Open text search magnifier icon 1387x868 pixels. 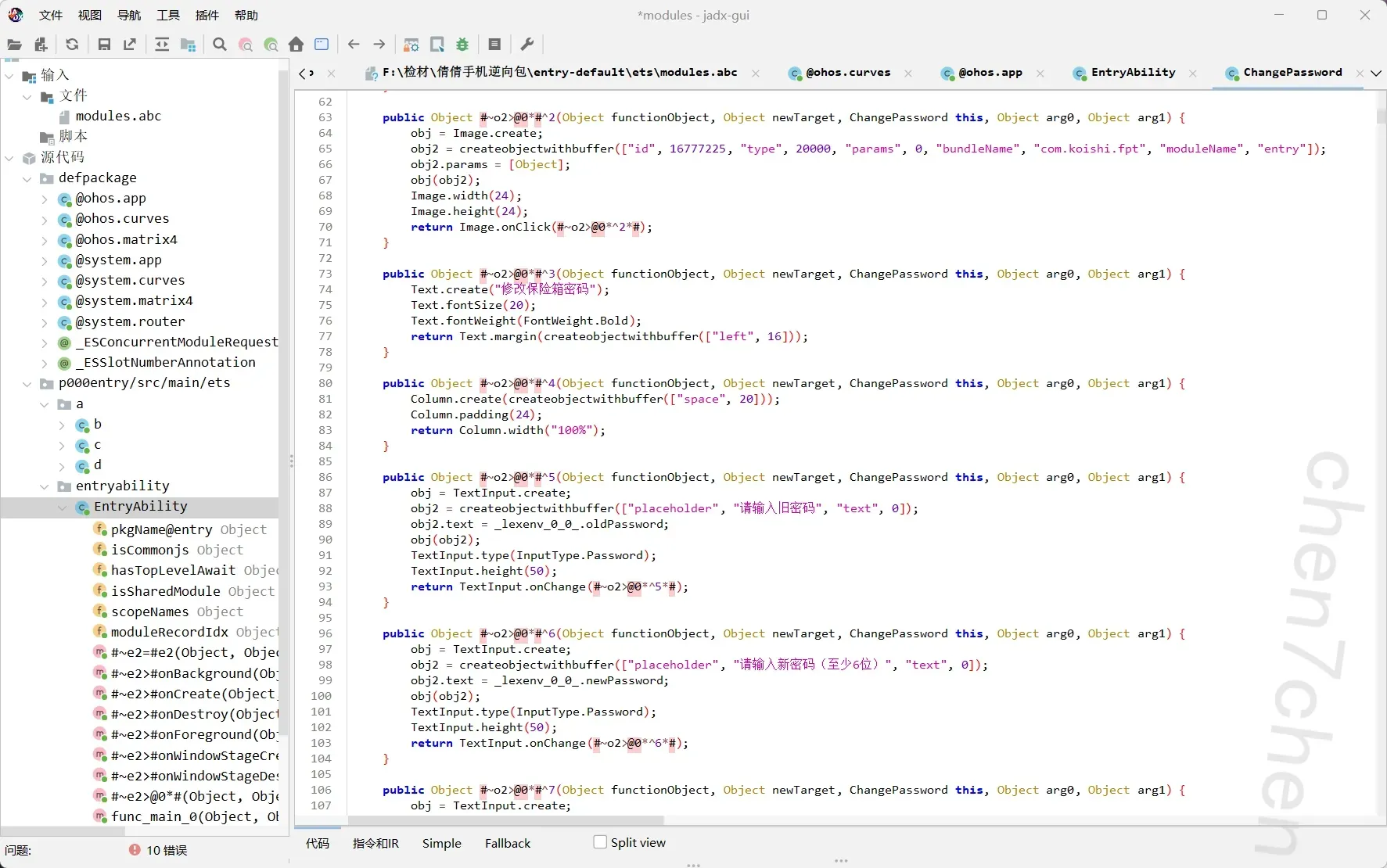point(220,45)
